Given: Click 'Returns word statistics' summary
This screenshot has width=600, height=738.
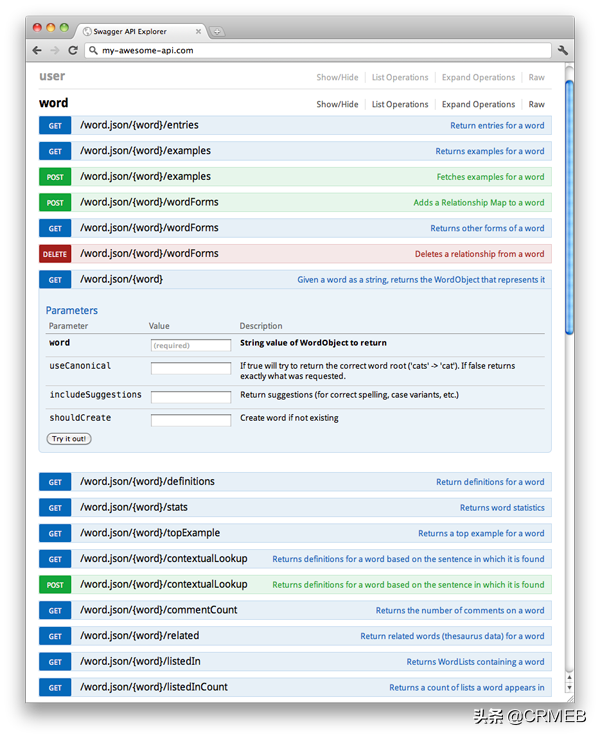Looking at the screenshot, I should click(502, 508).
